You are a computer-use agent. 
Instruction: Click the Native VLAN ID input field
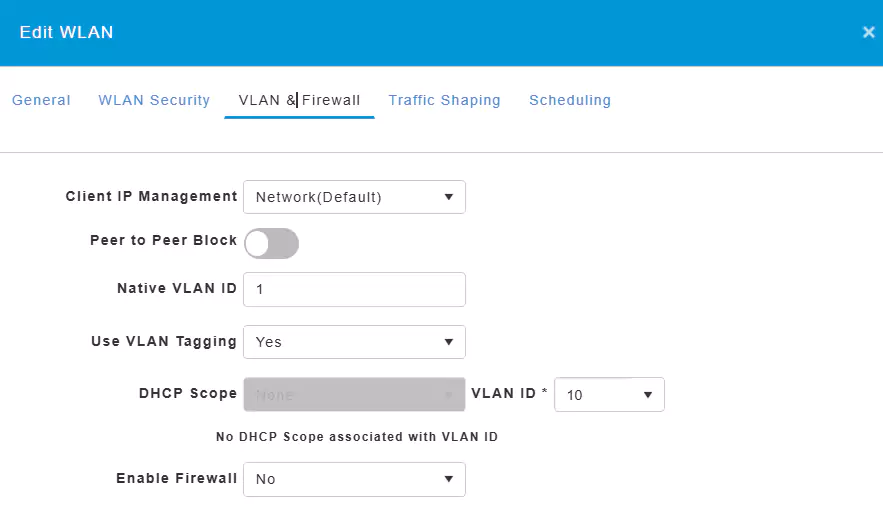click(354, 289)
